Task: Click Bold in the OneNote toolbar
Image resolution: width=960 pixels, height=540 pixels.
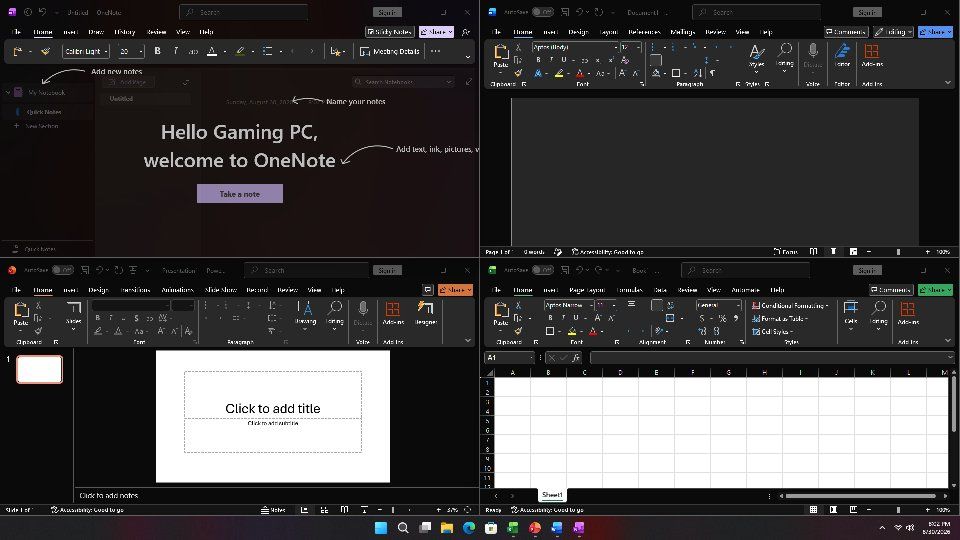Action: click(157, 51)
